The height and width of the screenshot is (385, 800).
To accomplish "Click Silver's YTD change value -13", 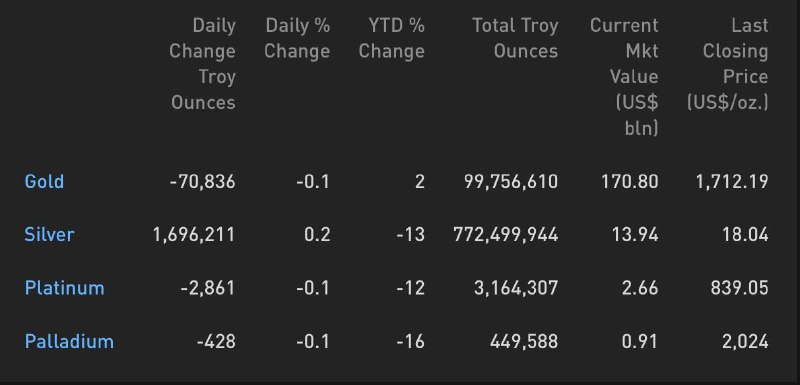I will 411,235.
